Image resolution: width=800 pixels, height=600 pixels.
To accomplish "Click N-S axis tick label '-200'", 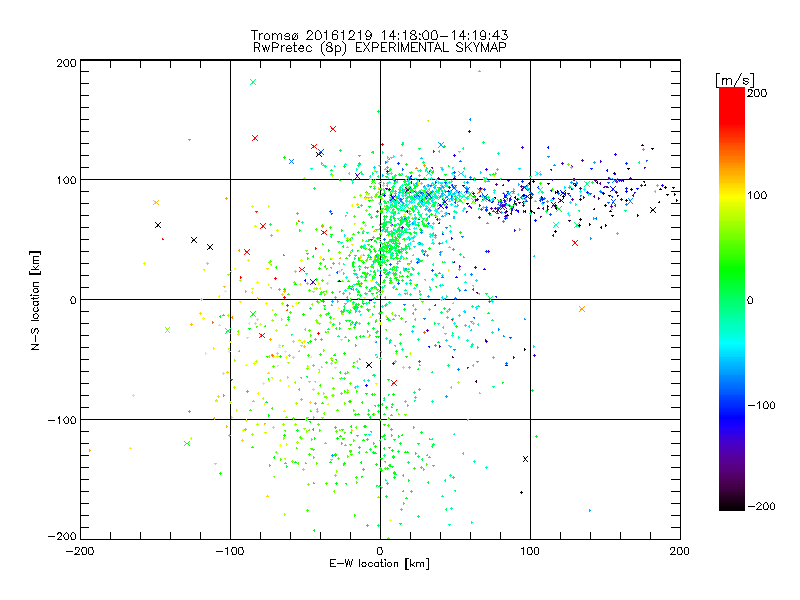I will [62, 536].
